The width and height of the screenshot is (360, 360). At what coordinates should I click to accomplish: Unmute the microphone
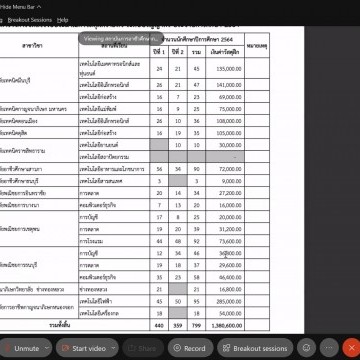[x=22, y=348]
